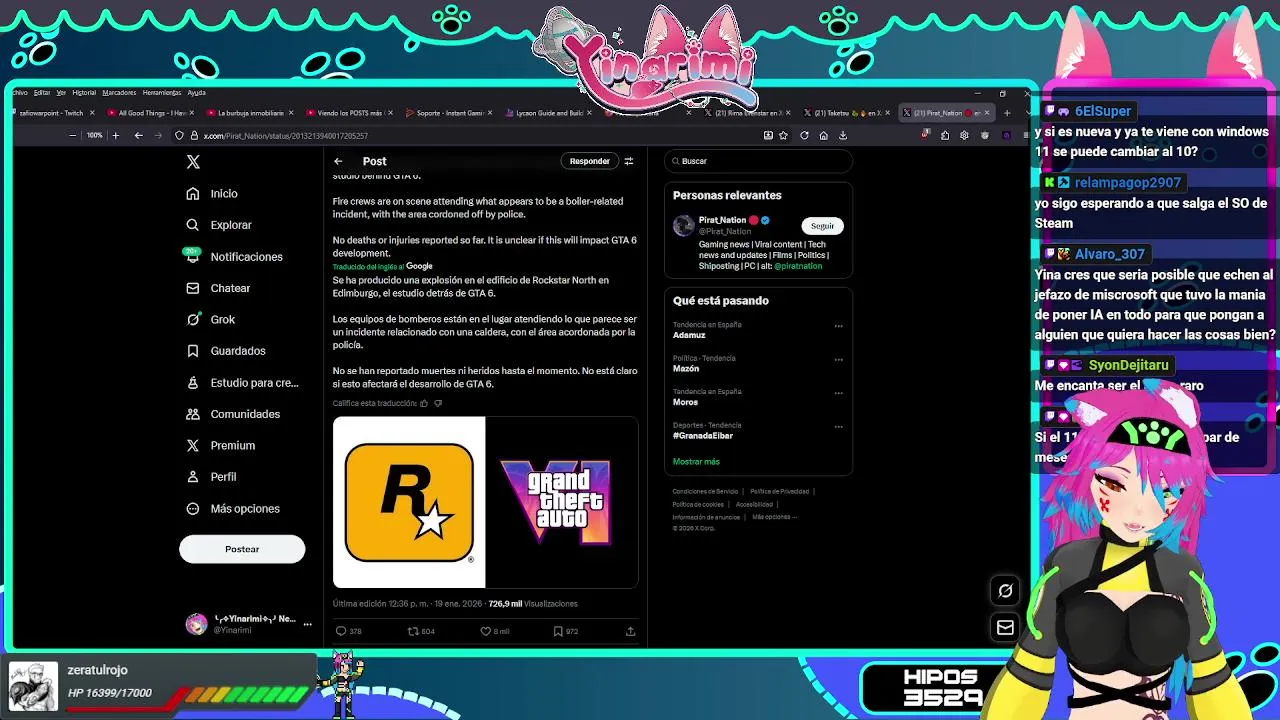
Task: Click reply icon with 378
Action: click(x=348, y=632)
